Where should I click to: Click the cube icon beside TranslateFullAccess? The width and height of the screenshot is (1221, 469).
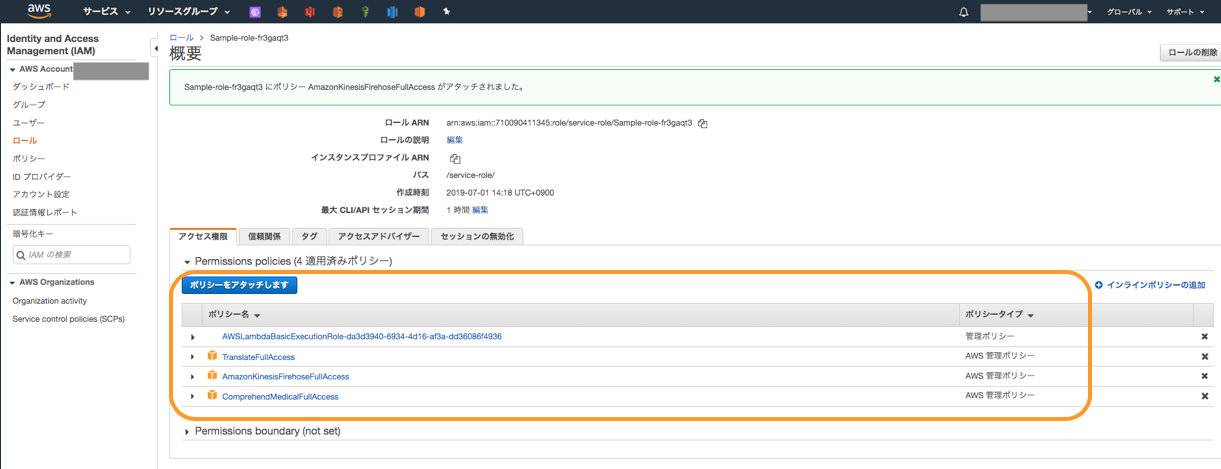coord(212,356)
